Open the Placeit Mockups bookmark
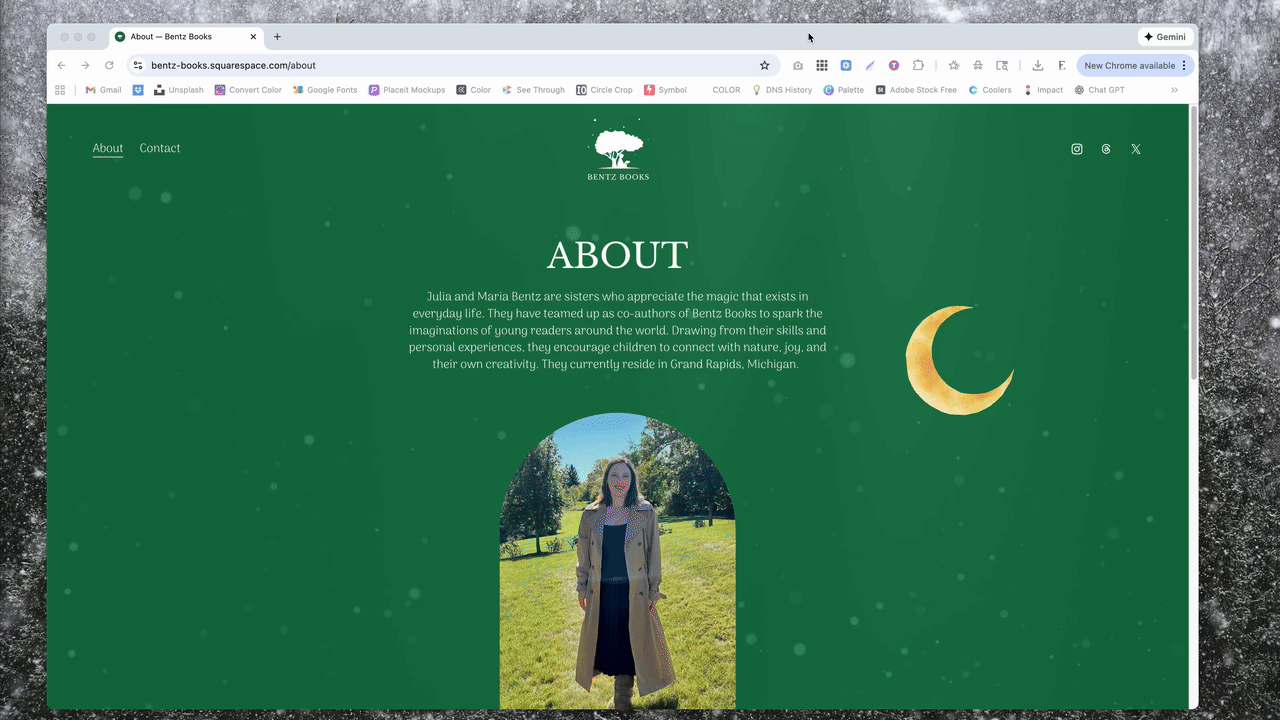 (406, 90)
